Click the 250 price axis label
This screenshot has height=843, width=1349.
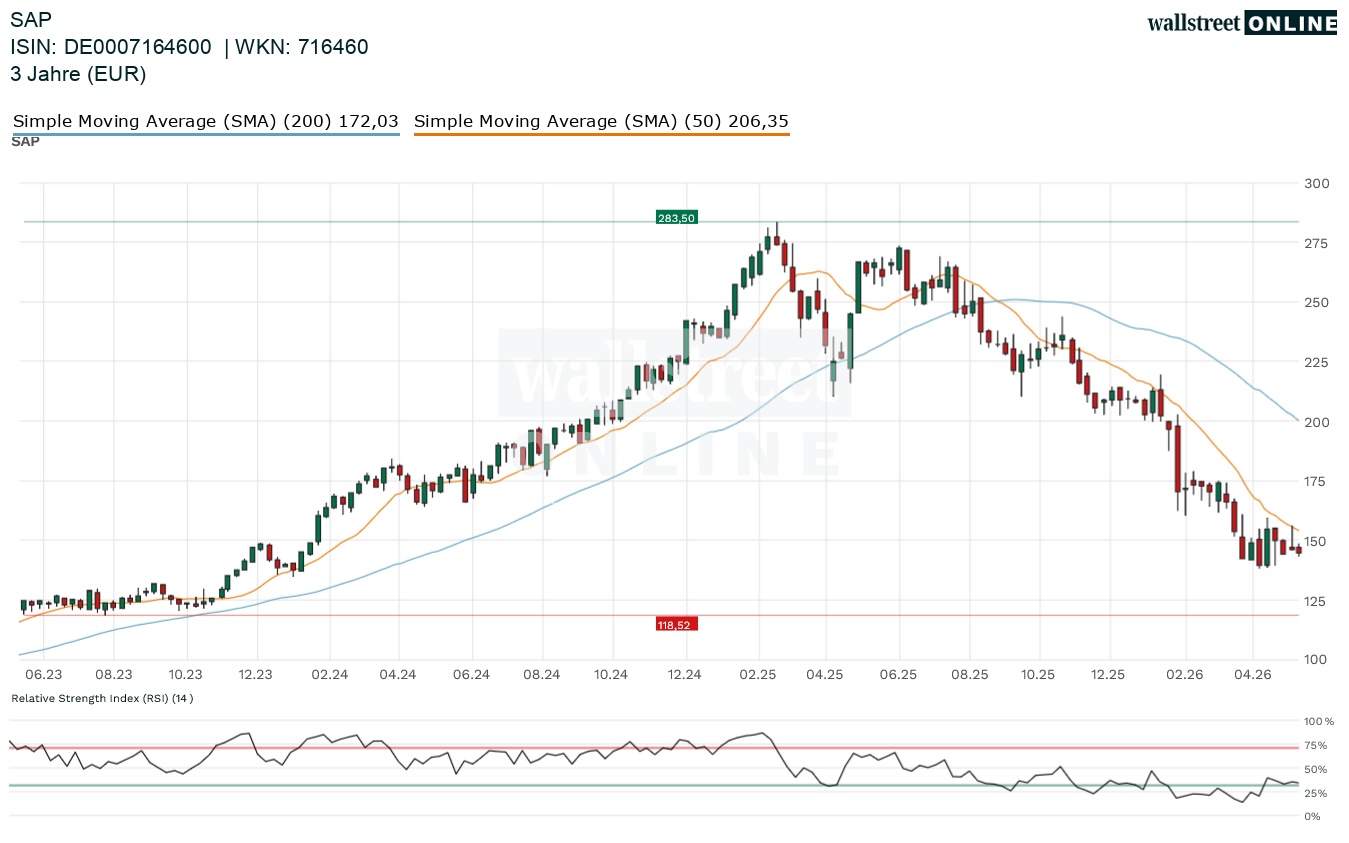click(x=1317, y=303)
